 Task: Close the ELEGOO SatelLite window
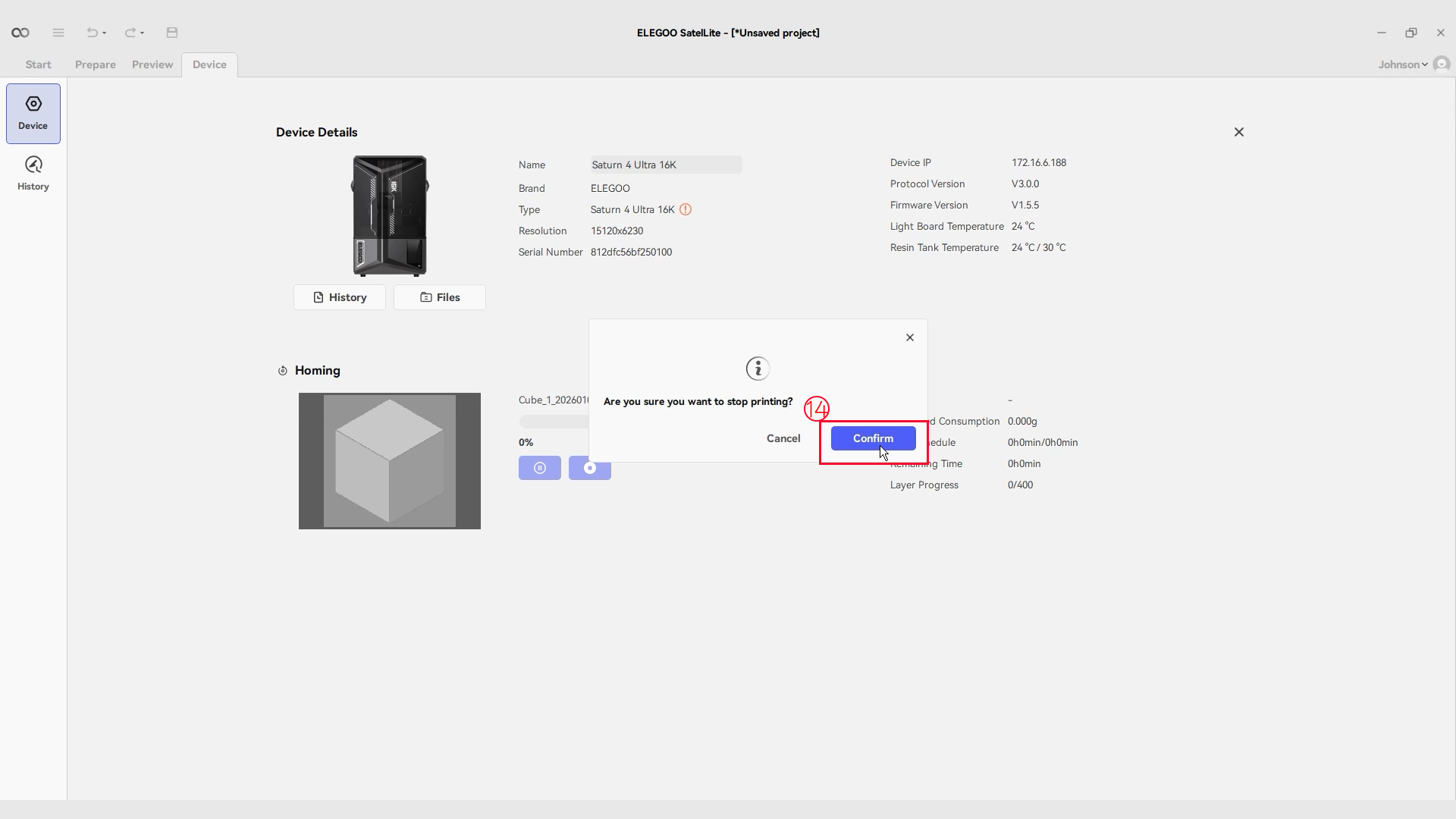[1441, 33]
